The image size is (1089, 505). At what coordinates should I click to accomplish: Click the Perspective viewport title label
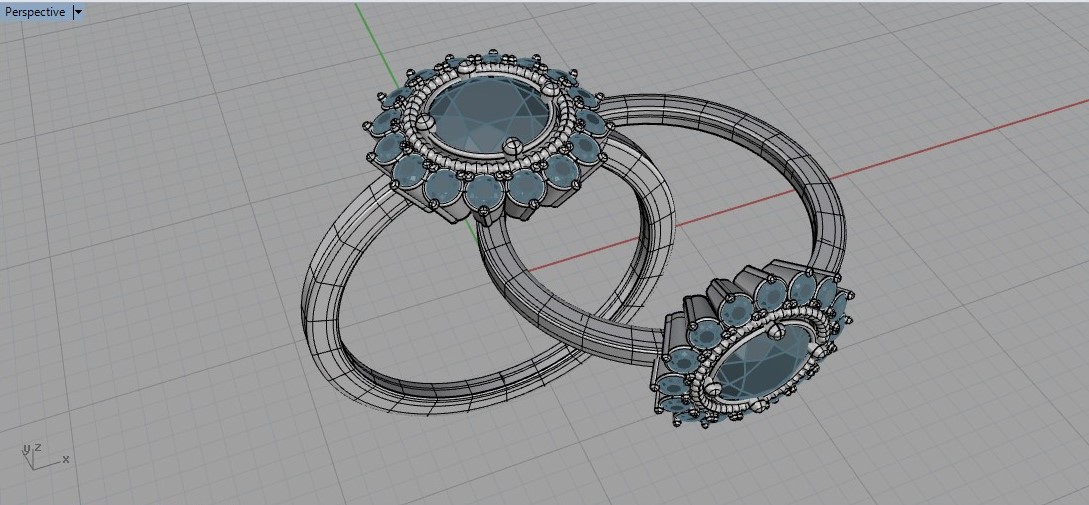[x=35, y=12]
